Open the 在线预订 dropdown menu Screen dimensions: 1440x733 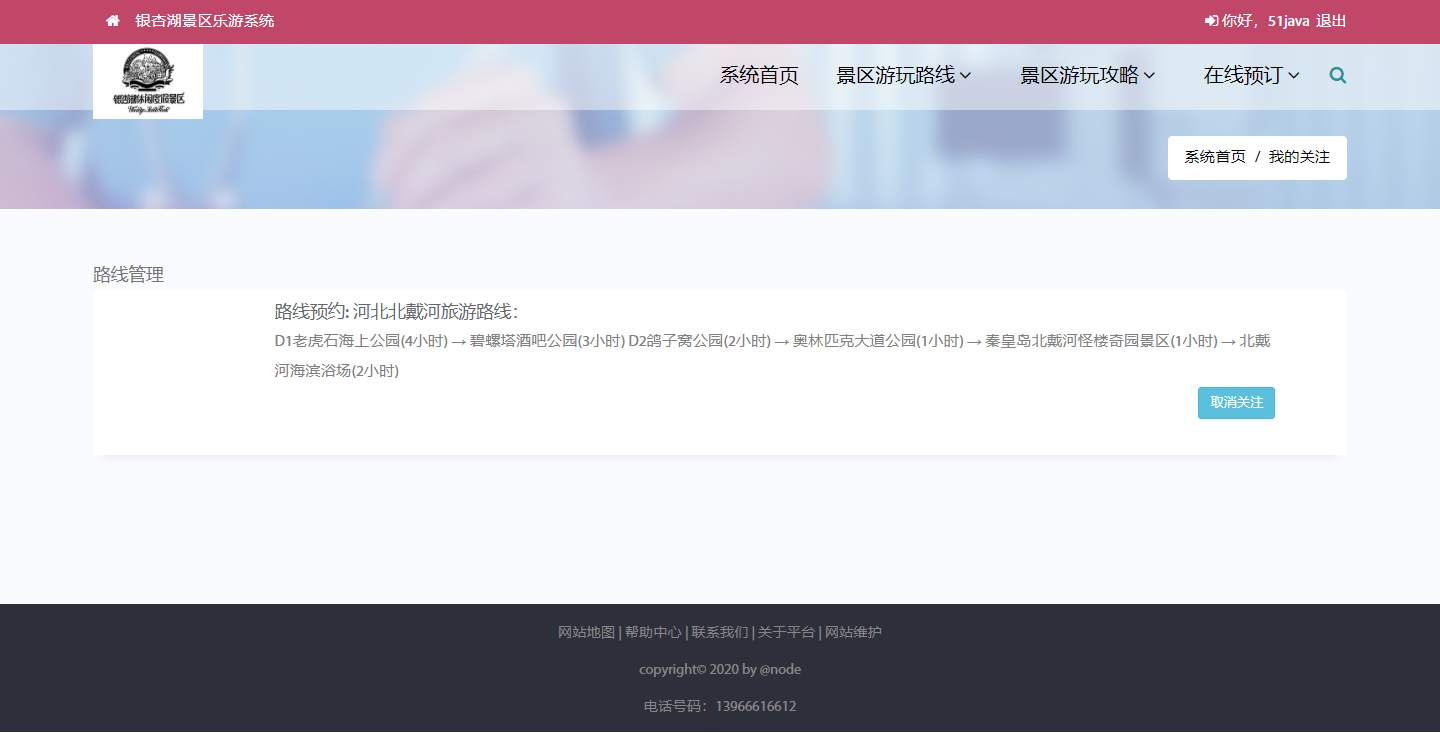pyautogui.click(x=1251, y=75)
